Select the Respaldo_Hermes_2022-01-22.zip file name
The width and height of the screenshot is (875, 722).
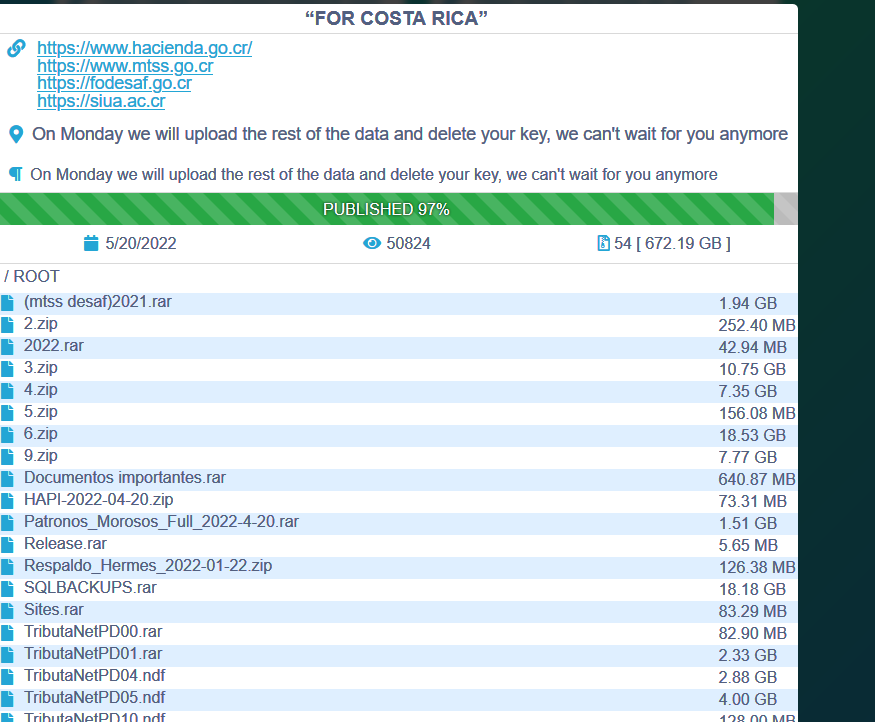pos(148,566)
